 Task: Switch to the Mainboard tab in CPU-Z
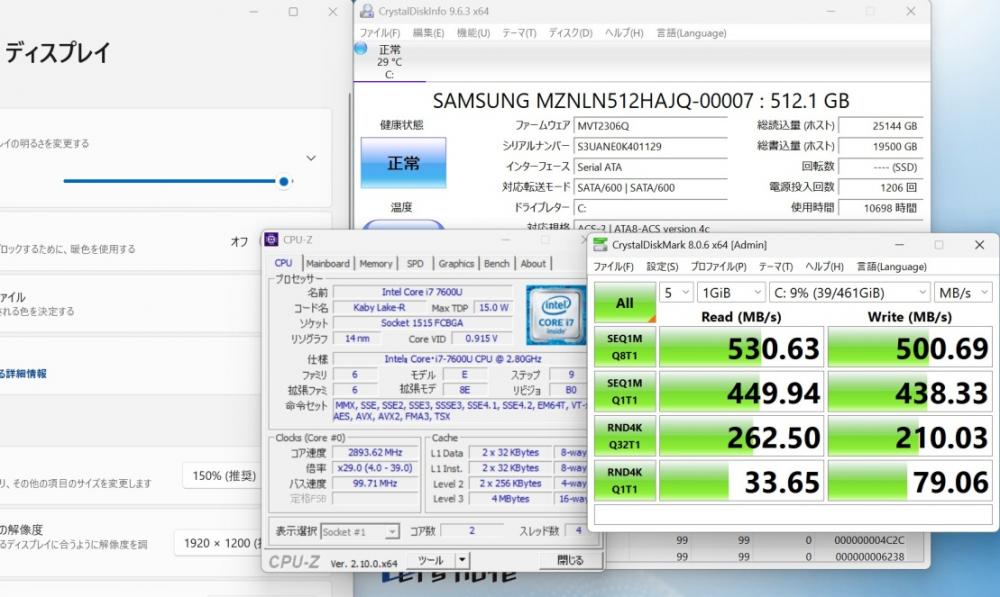click(328, 263)
